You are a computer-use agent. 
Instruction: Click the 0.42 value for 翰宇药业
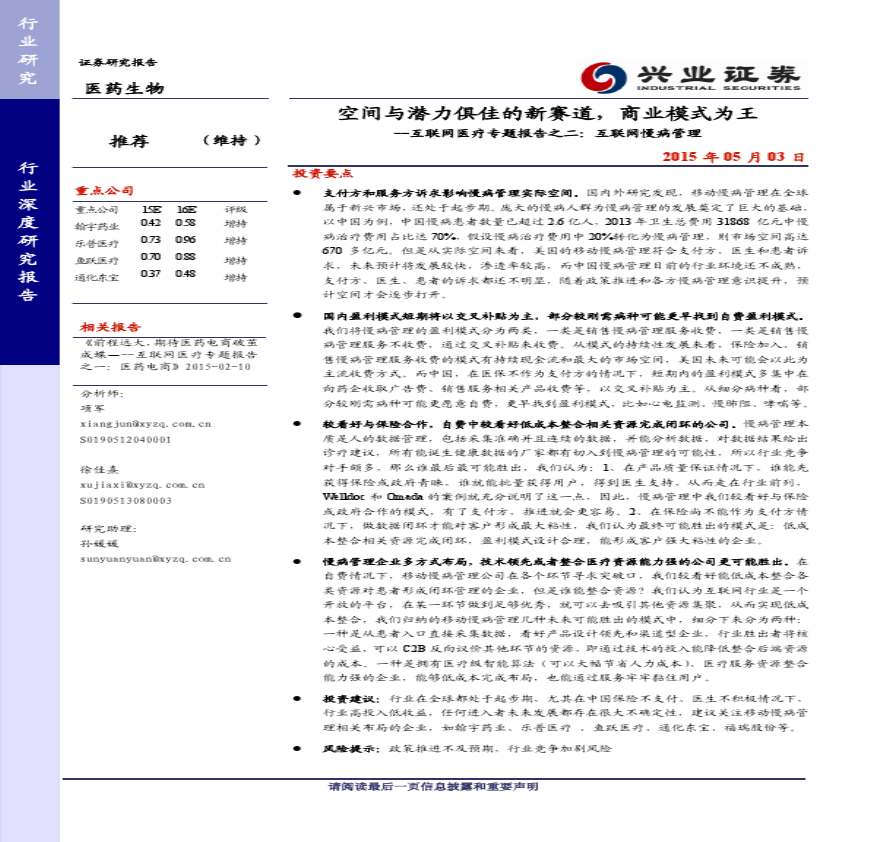(x=150, y=222)
